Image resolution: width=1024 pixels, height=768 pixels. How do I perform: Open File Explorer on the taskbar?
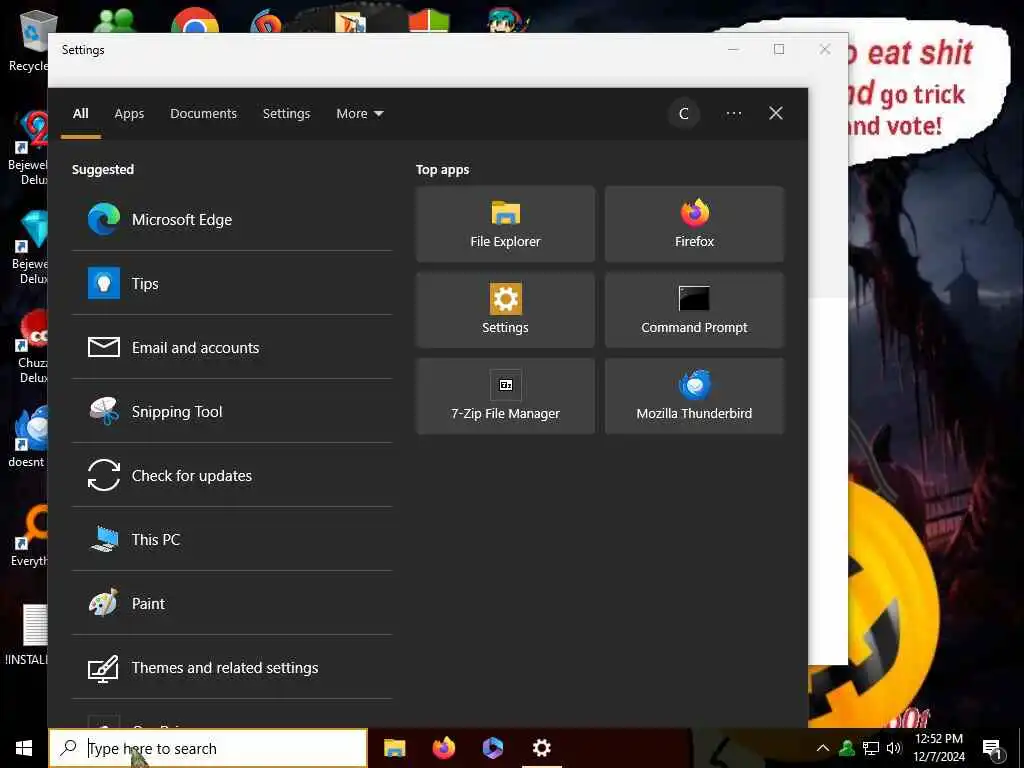[x=394, y=748]
